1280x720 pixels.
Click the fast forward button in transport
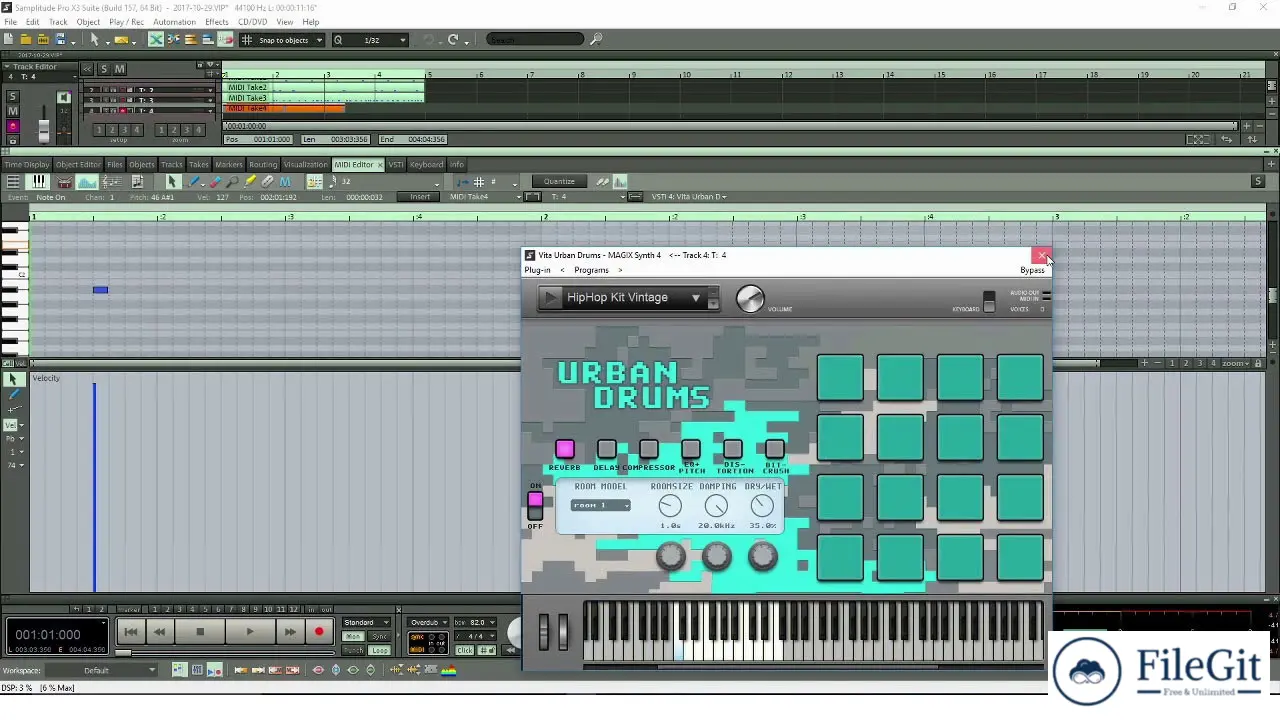click(289, 631)
